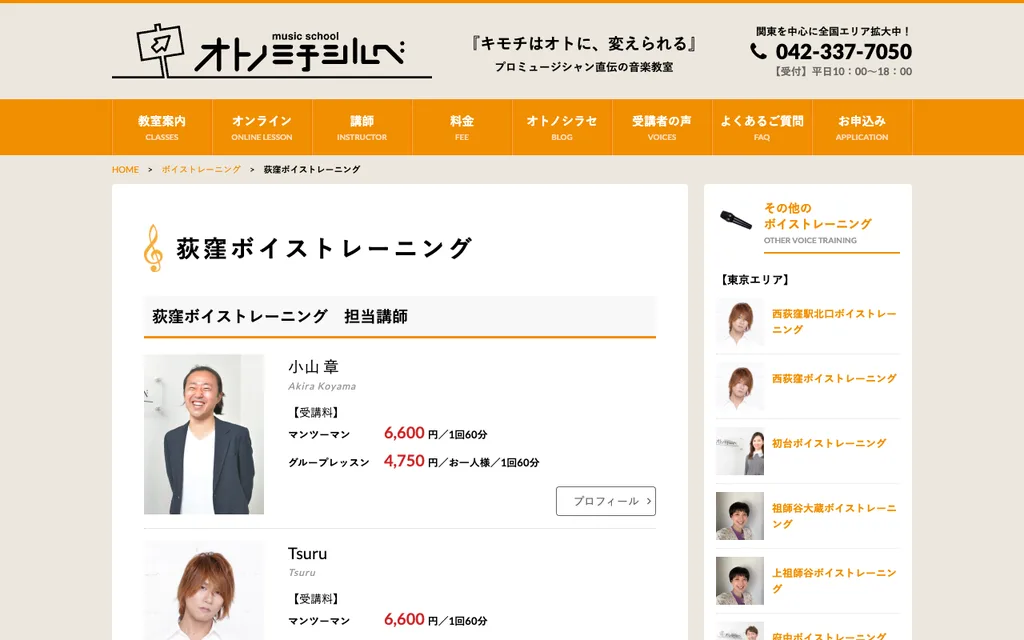The image size is (1024, 640).
Task: Click the Otonomichishirube music school logo
Action: point(272,51)
